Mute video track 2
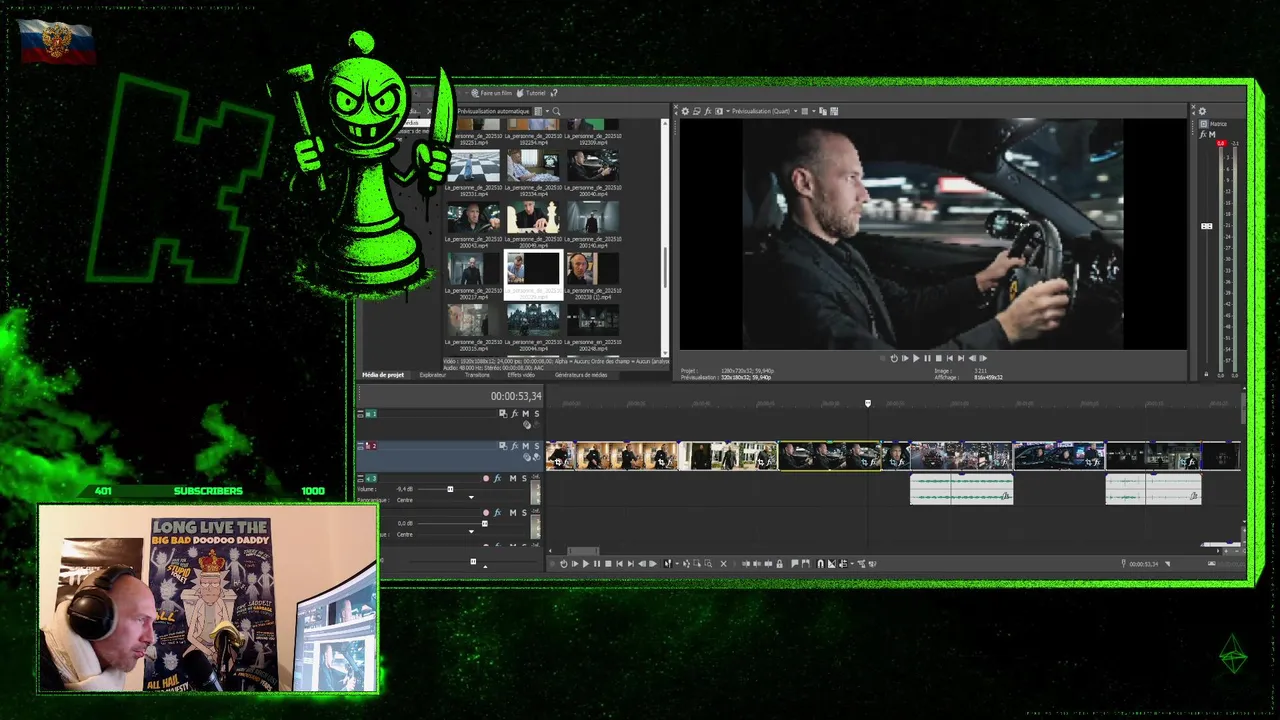1280x720 pixels. (526, 446)
